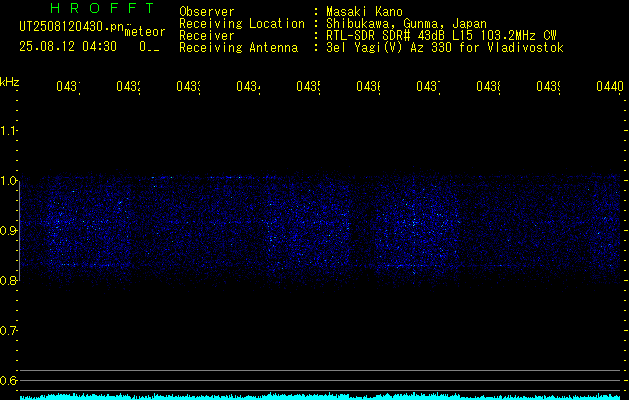Click the Observer label
Screen dimensions: 629x400
[x=207, y=12]
